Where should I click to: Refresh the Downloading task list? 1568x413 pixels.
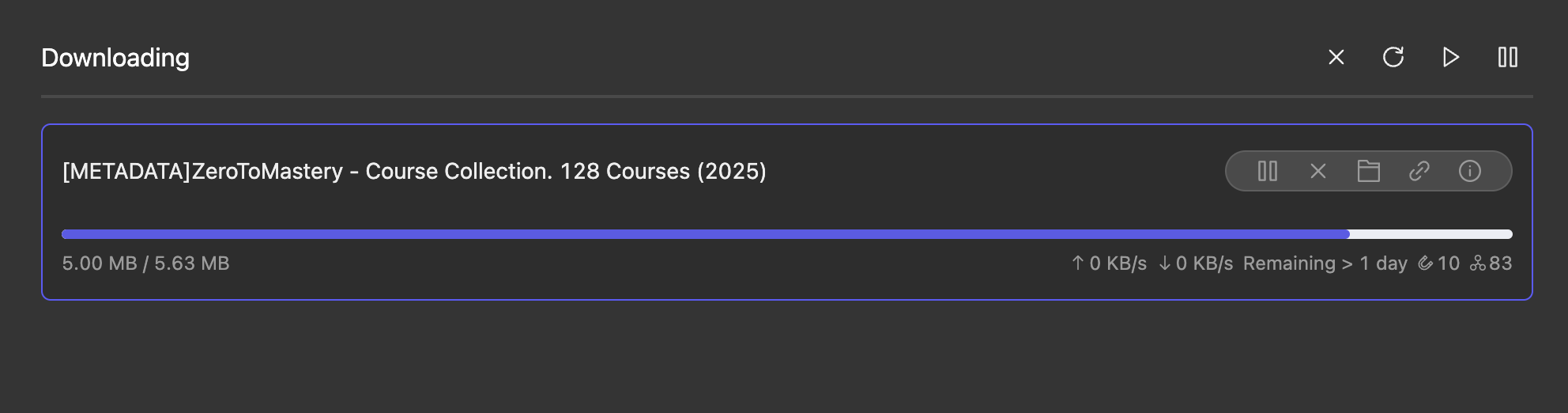coord(1393,58)
